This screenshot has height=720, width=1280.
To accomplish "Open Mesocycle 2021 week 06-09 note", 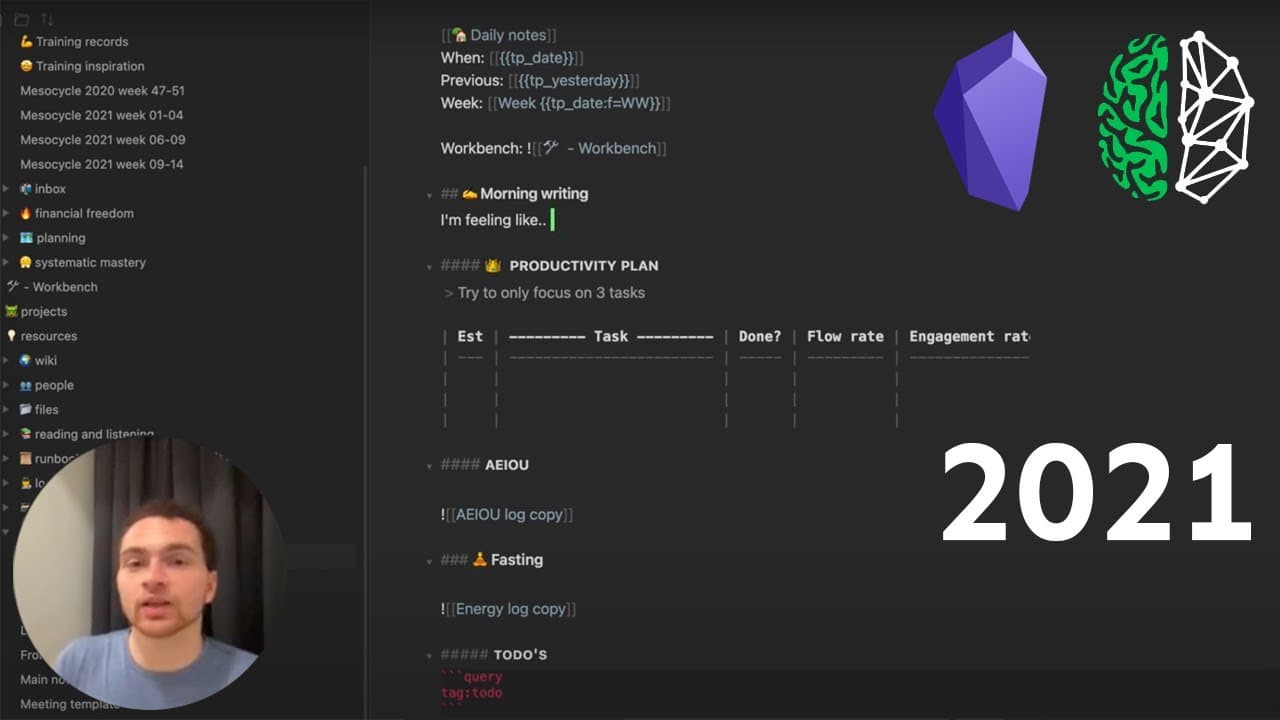I will tap(102, 140).
